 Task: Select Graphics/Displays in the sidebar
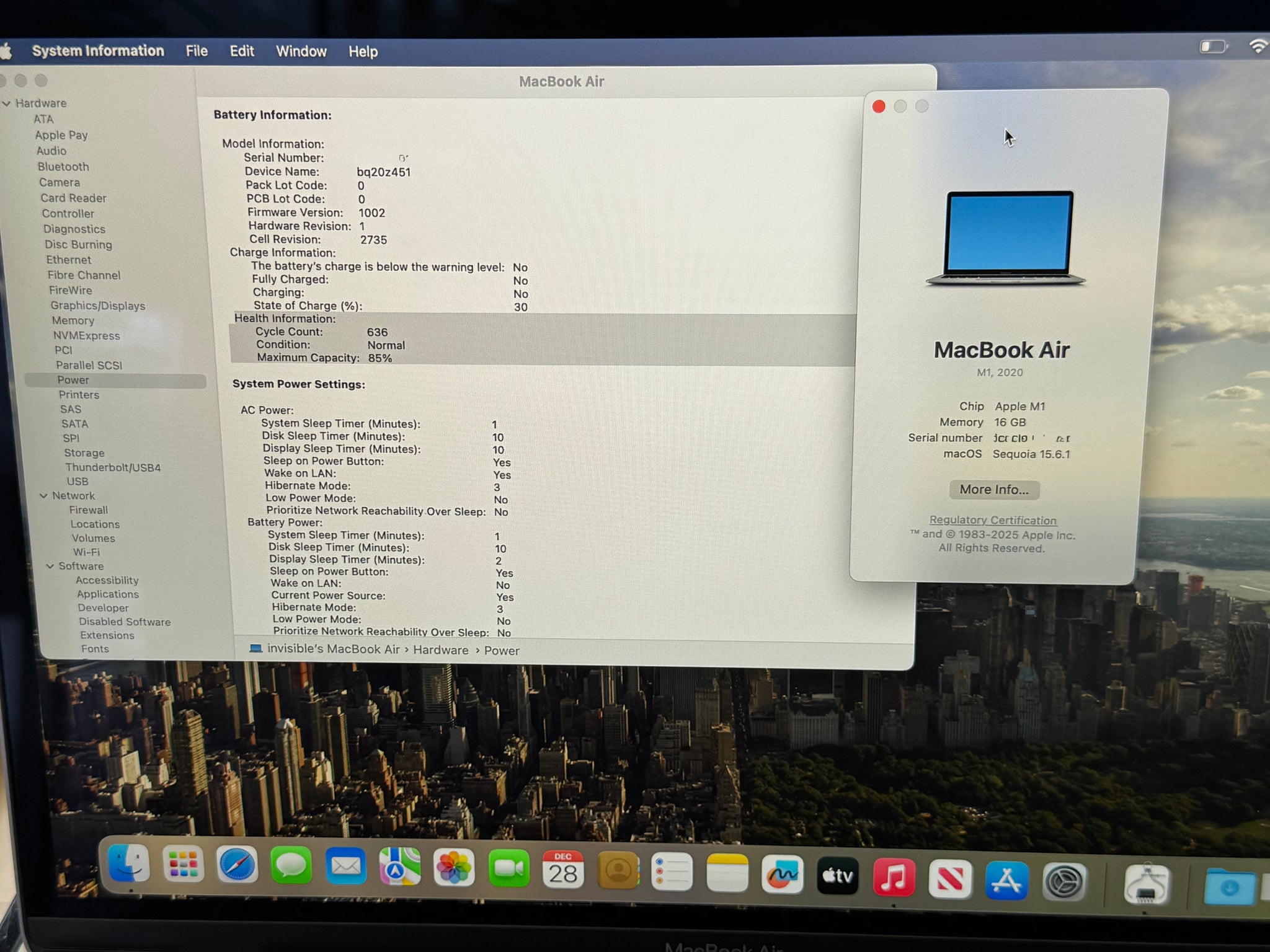(x=98, y=306)
